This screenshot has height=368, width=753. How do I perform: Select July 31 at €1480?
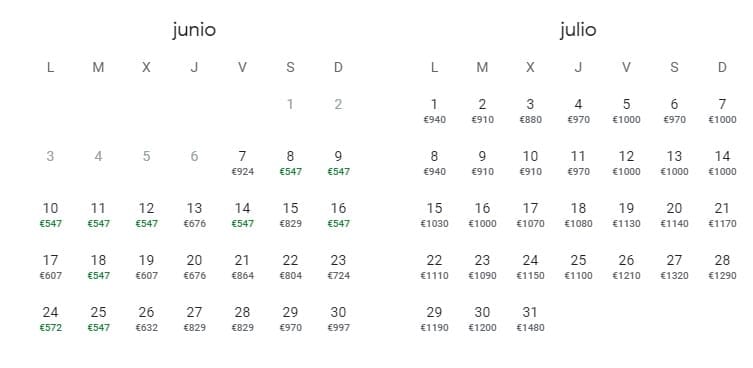530,319
